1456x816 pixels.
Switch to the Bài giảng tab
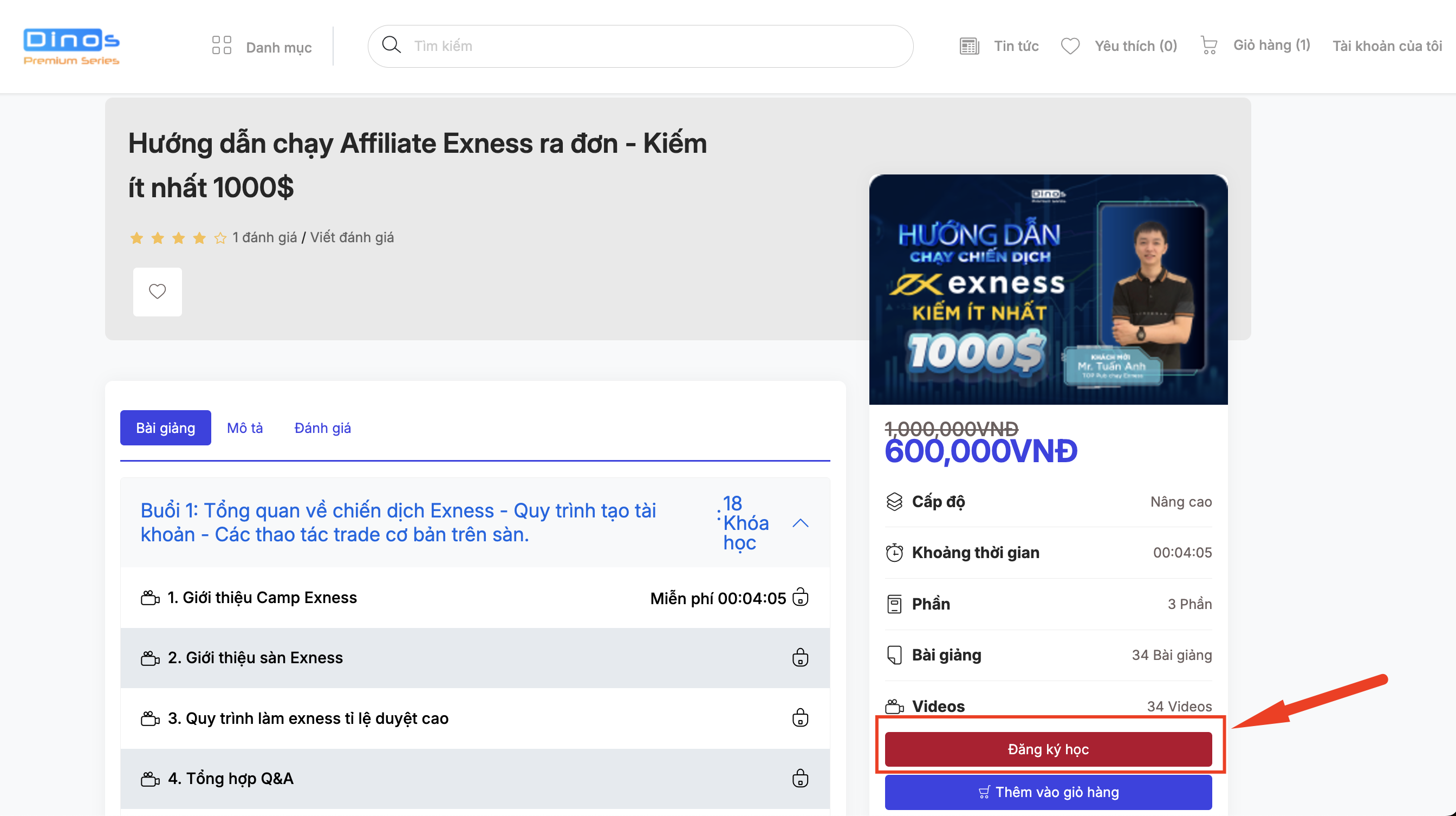(x=165, y=428)
